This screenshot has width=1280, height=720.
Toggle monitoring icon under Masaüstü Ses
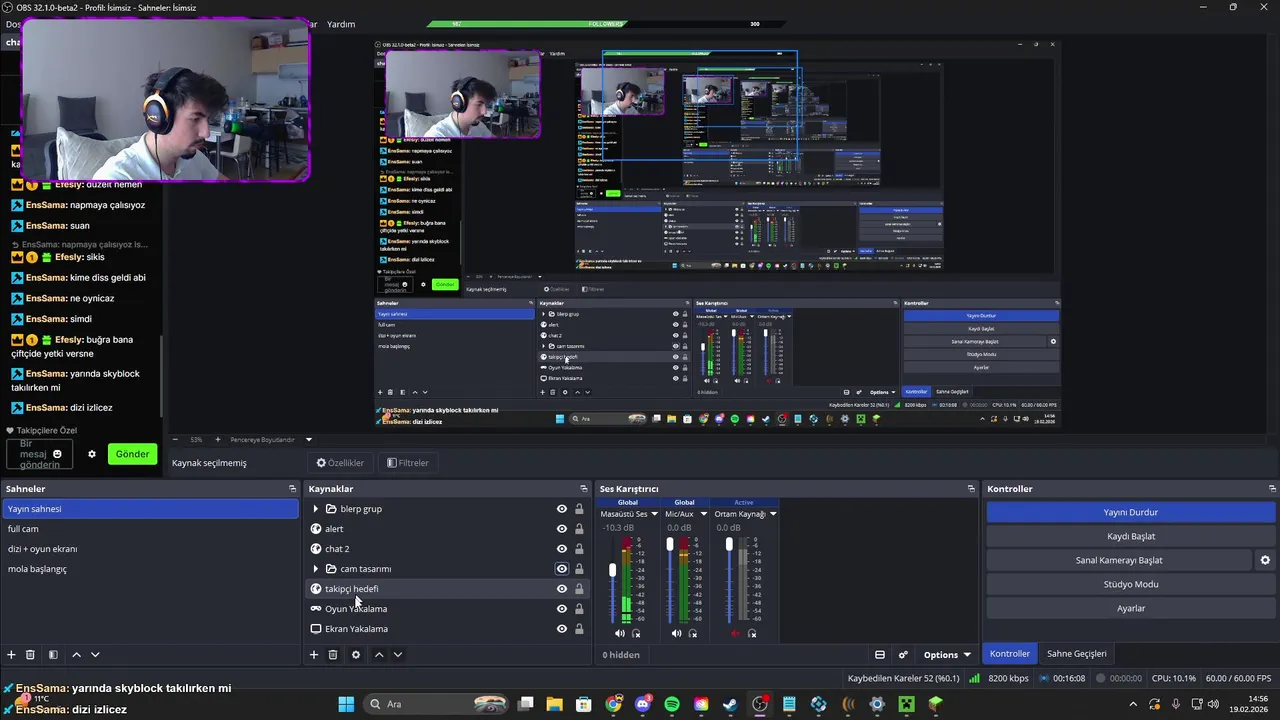point(636,633)
